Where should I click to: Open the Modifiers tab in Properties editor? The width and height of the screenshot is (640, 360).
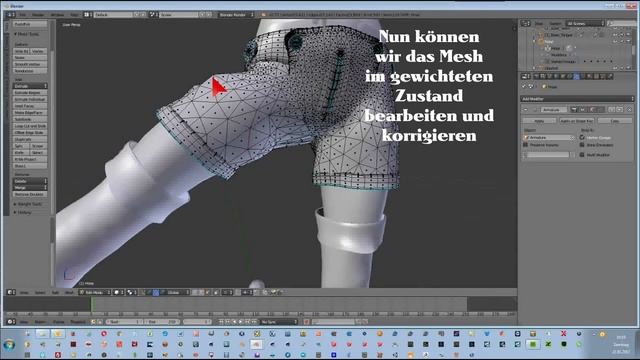tap(576, 76)
